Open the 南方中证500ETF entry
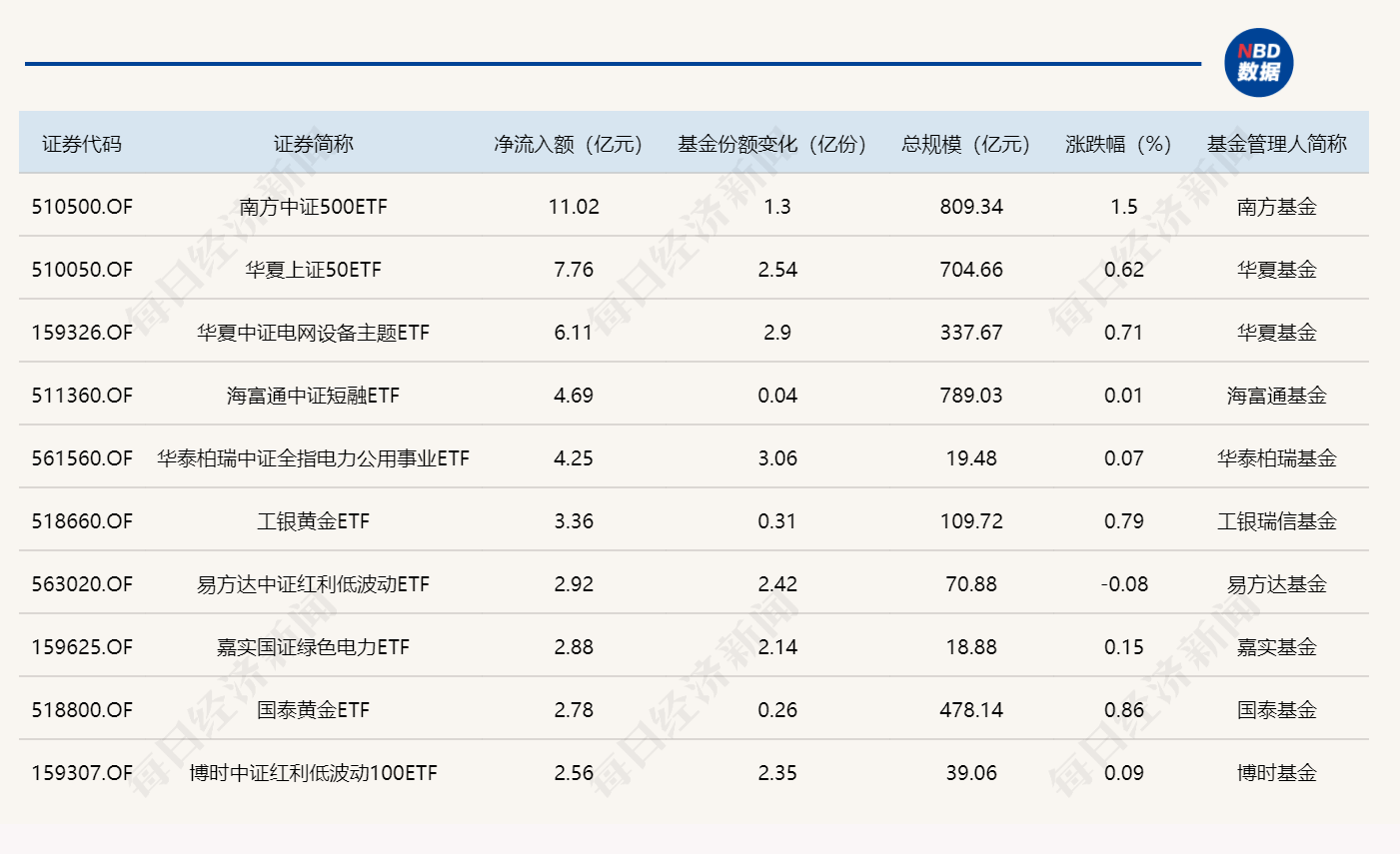The width and height of the screenshot is (1400, 854). click(313, 207)
